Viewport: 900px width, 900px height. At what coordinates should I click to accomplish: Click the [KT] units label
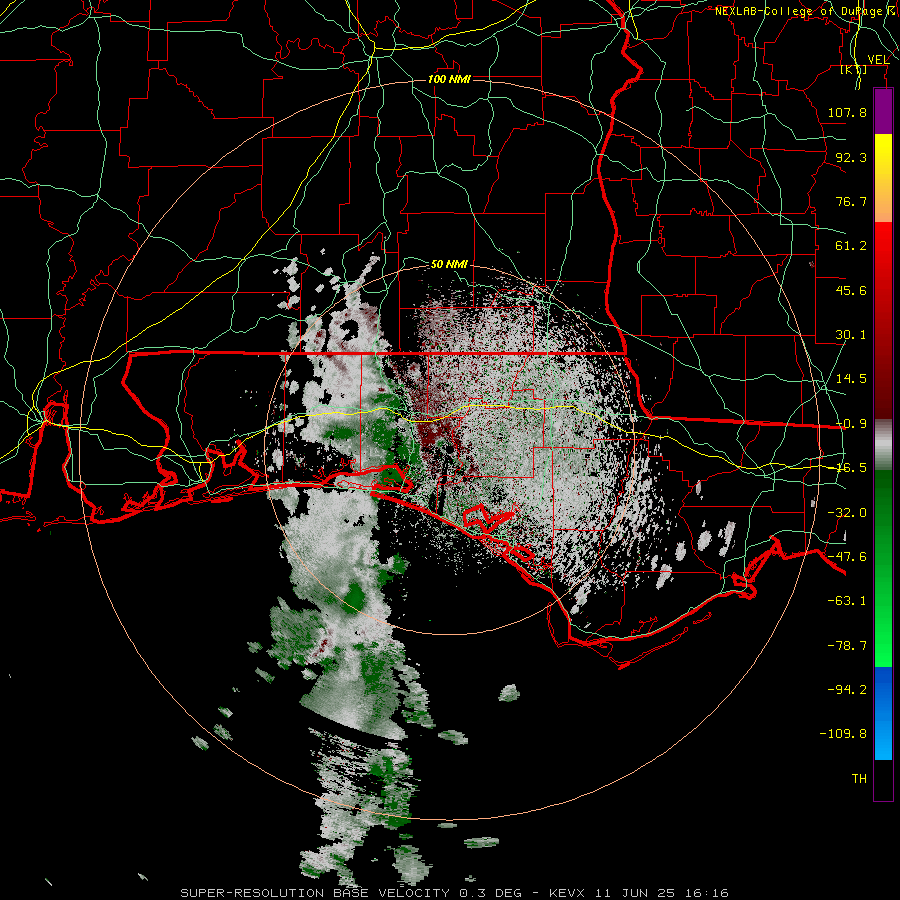click(854, 69)
